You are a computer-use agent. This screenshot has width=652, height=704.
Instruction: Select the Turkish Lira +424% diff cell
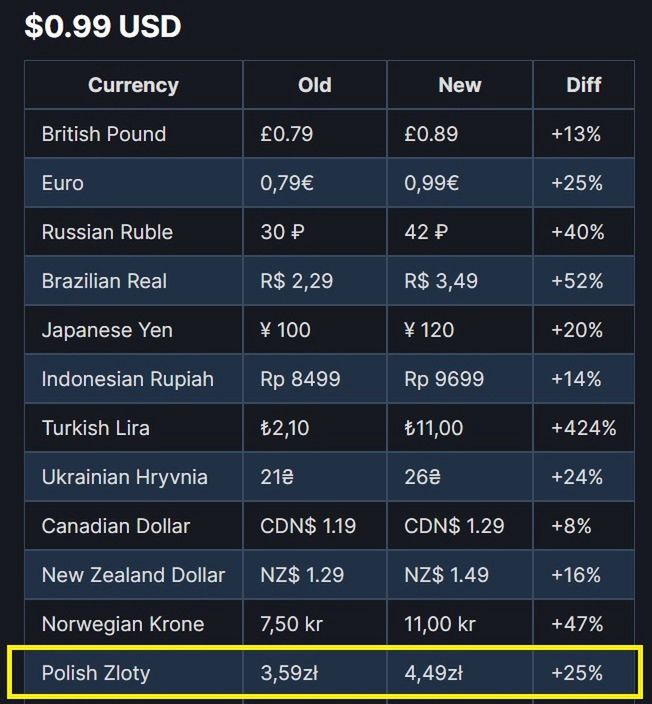point(584,428)
